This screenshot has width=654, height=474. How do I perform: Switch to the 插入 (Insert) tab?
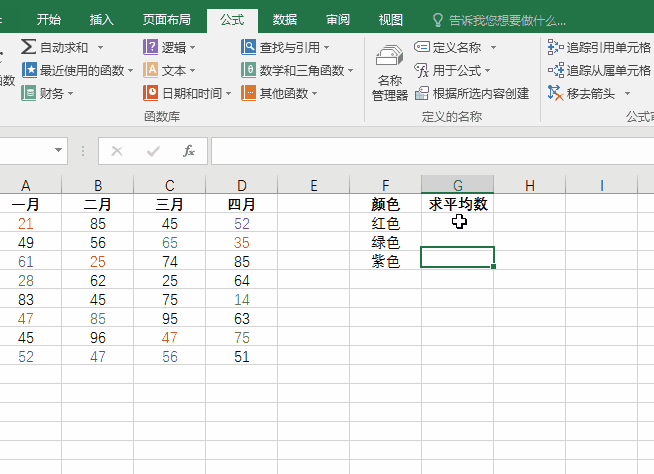(x=101, y=20)
